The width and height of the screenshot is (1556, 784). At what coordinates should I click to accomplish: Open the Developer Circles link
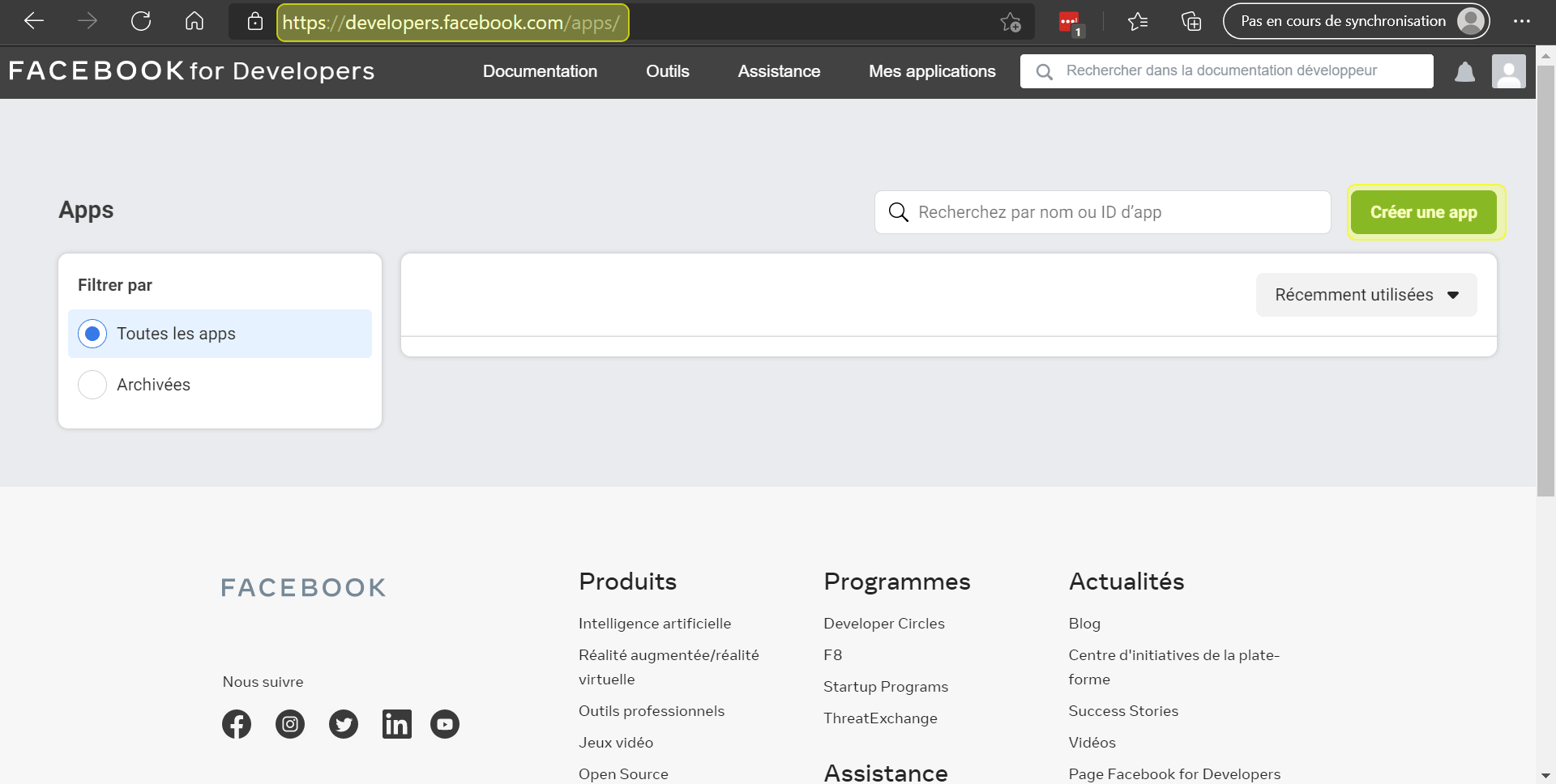(x=884, y=624)
